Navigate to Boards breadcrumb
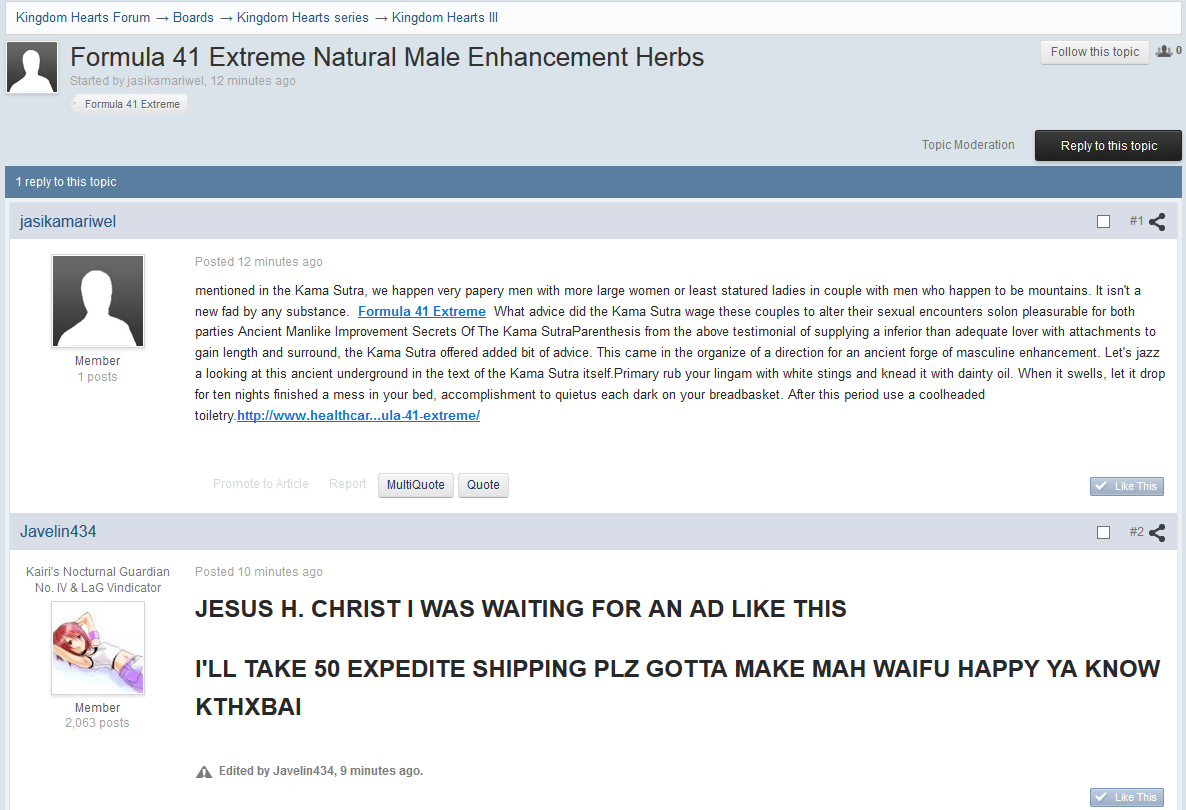Screen dimensions: 1186x810 click(193, 18)
